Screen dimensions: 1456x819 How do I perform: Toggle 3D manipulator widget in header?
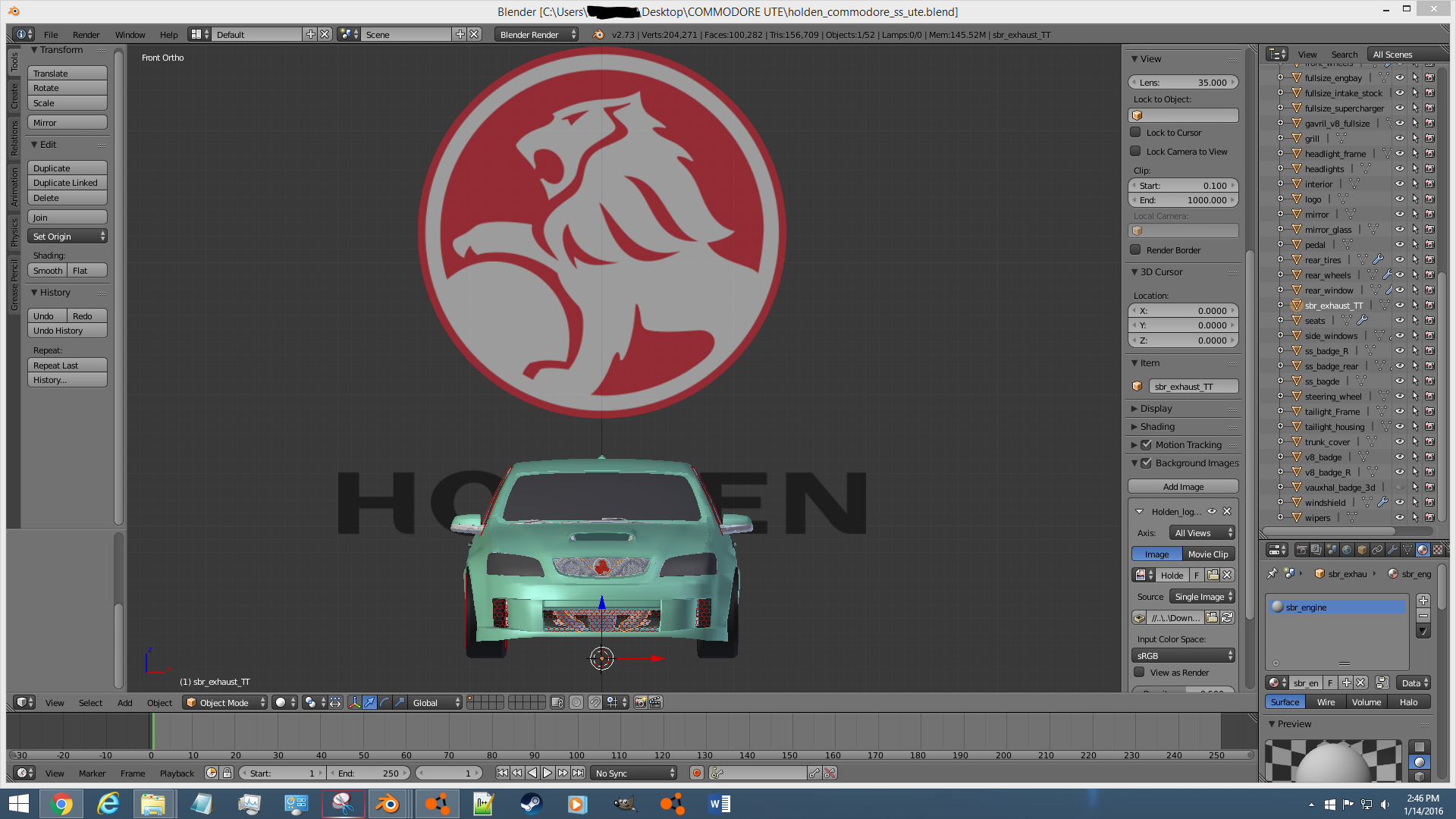tap(354, 703)
